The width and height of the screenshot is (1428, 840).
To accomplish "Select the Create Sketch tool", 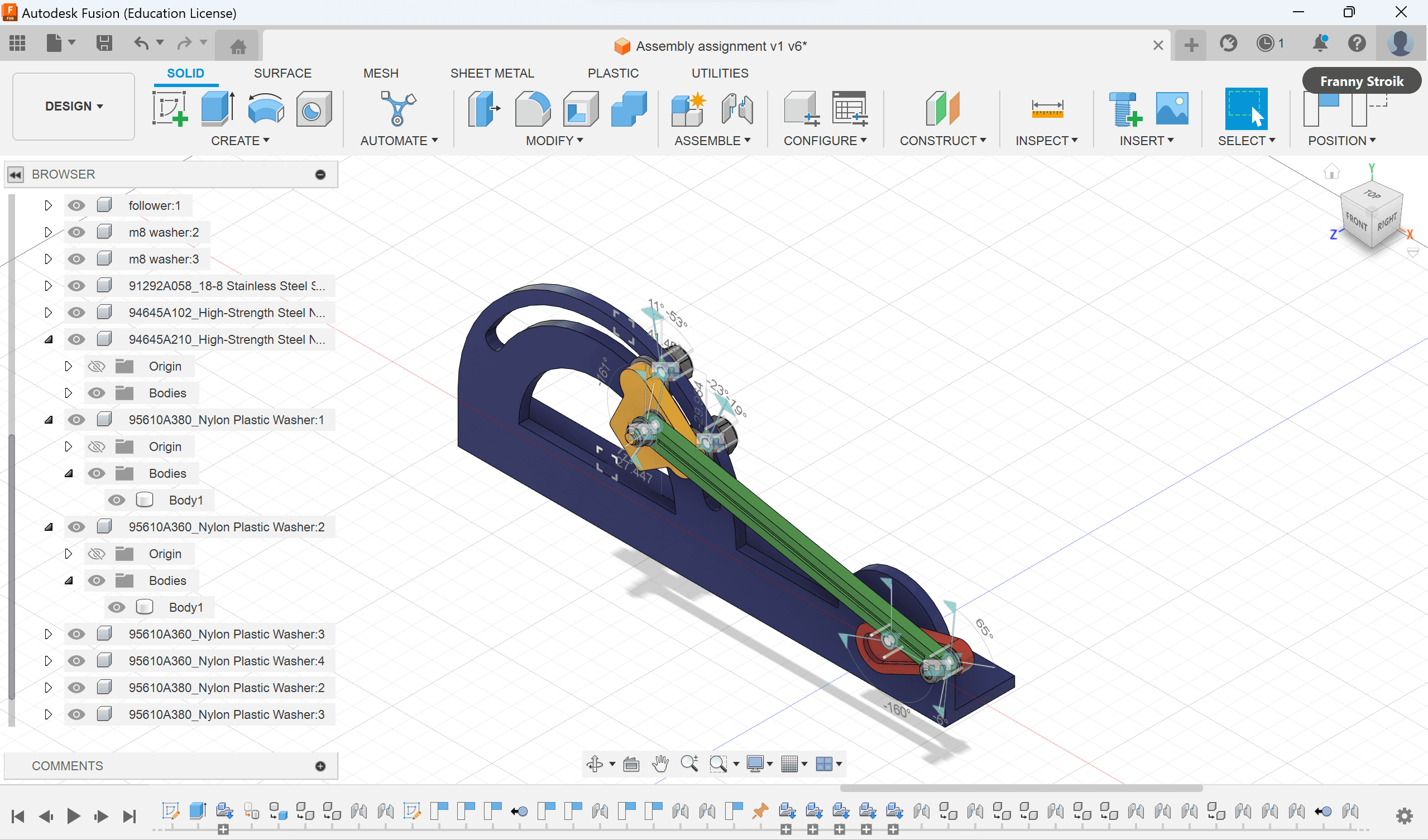I will (x=170, y=108).
